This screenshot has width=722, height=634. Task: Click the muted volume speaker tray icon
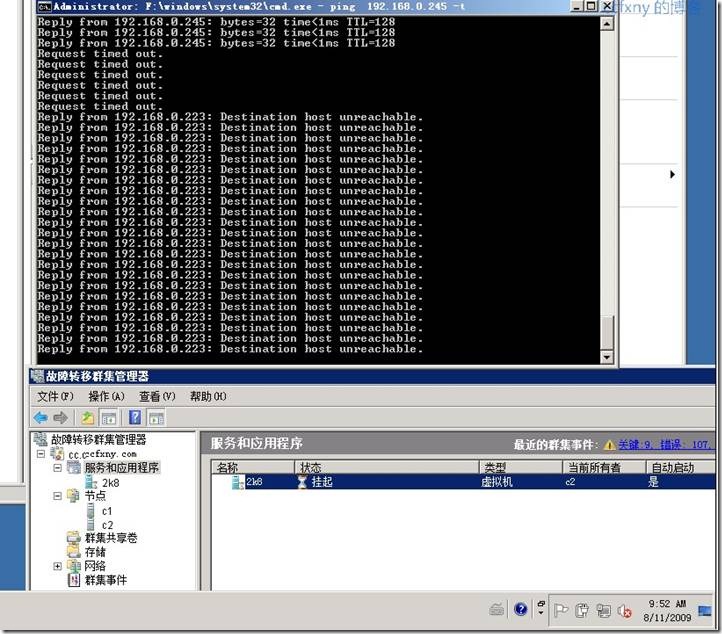click(625, 611)
